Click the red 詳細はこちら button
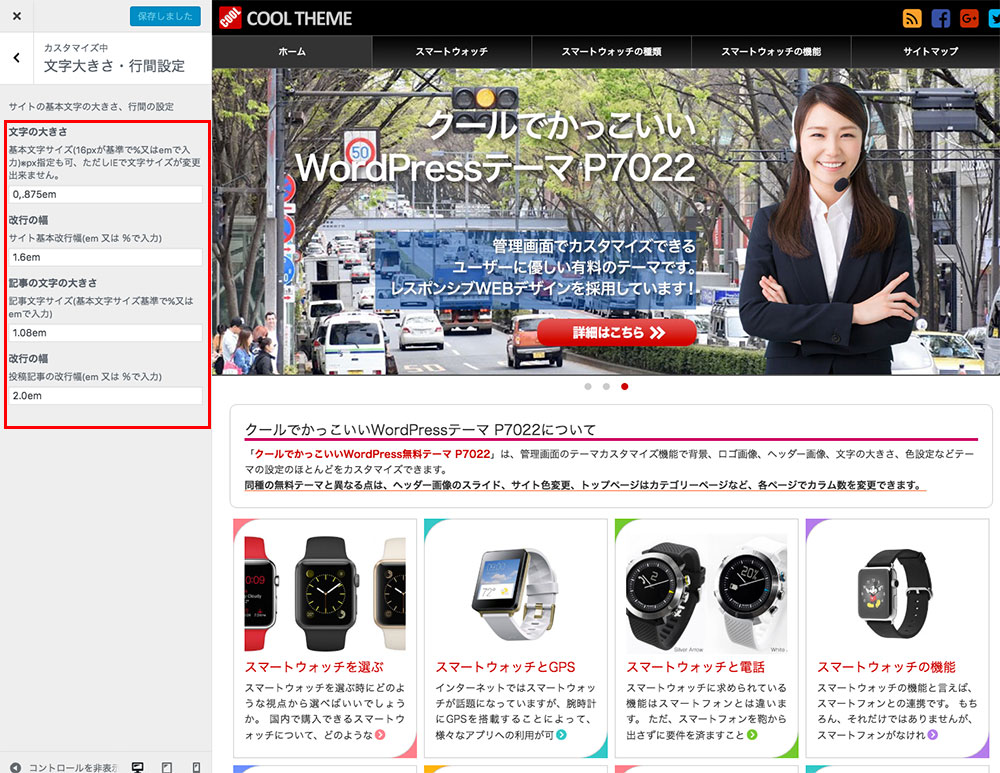The image size is (1000, 773). (617, 332)
